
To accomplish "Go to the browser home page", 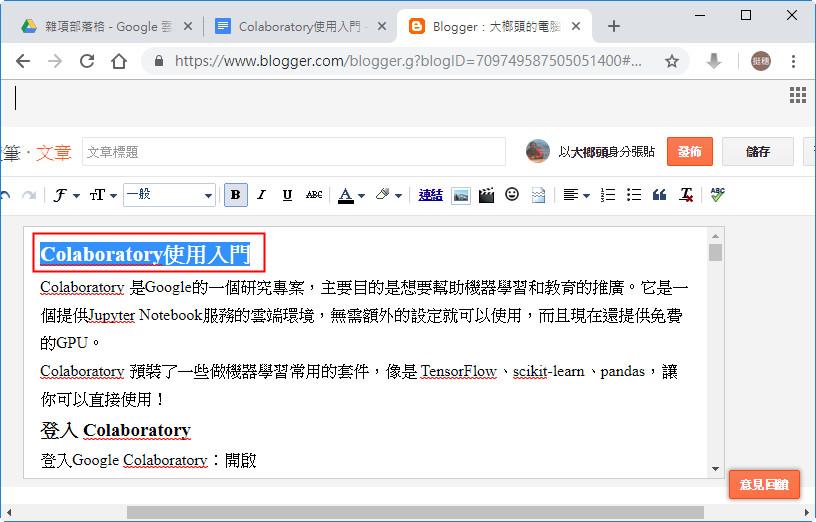I will tap(119, 61).
